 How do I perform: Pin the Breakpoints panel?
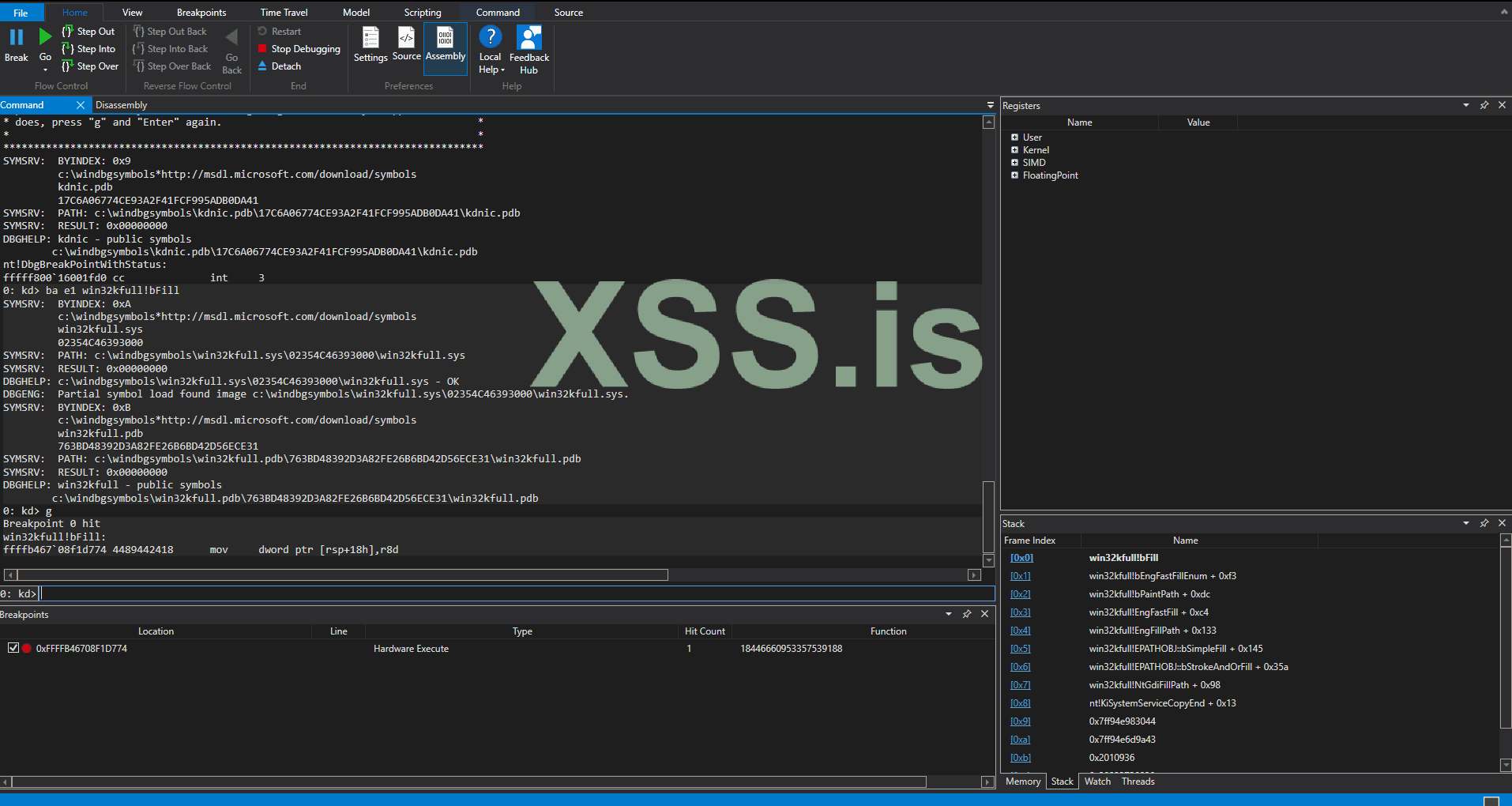click(x=966, y=614)
